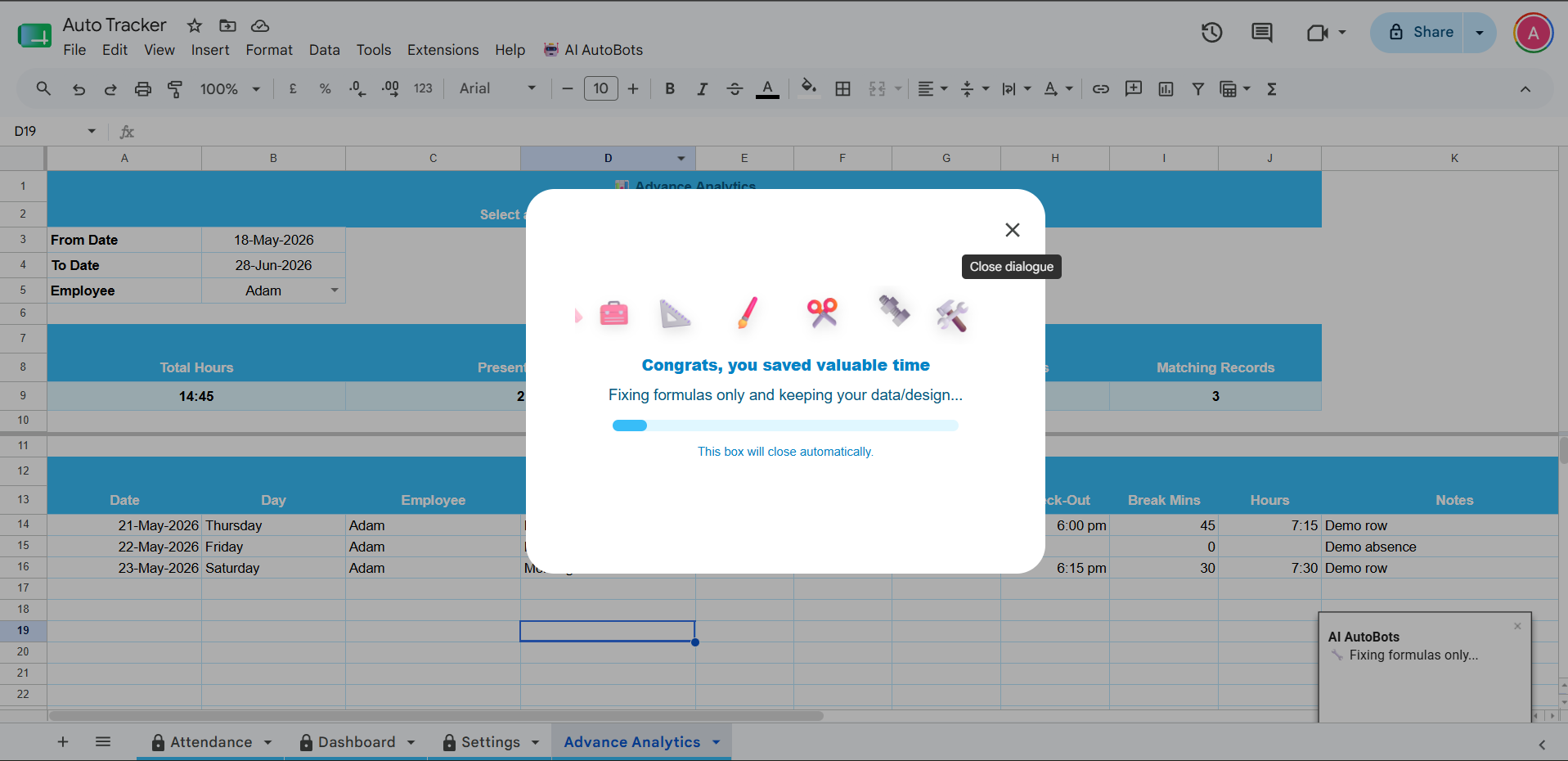Open the File menu

point(74,50)
